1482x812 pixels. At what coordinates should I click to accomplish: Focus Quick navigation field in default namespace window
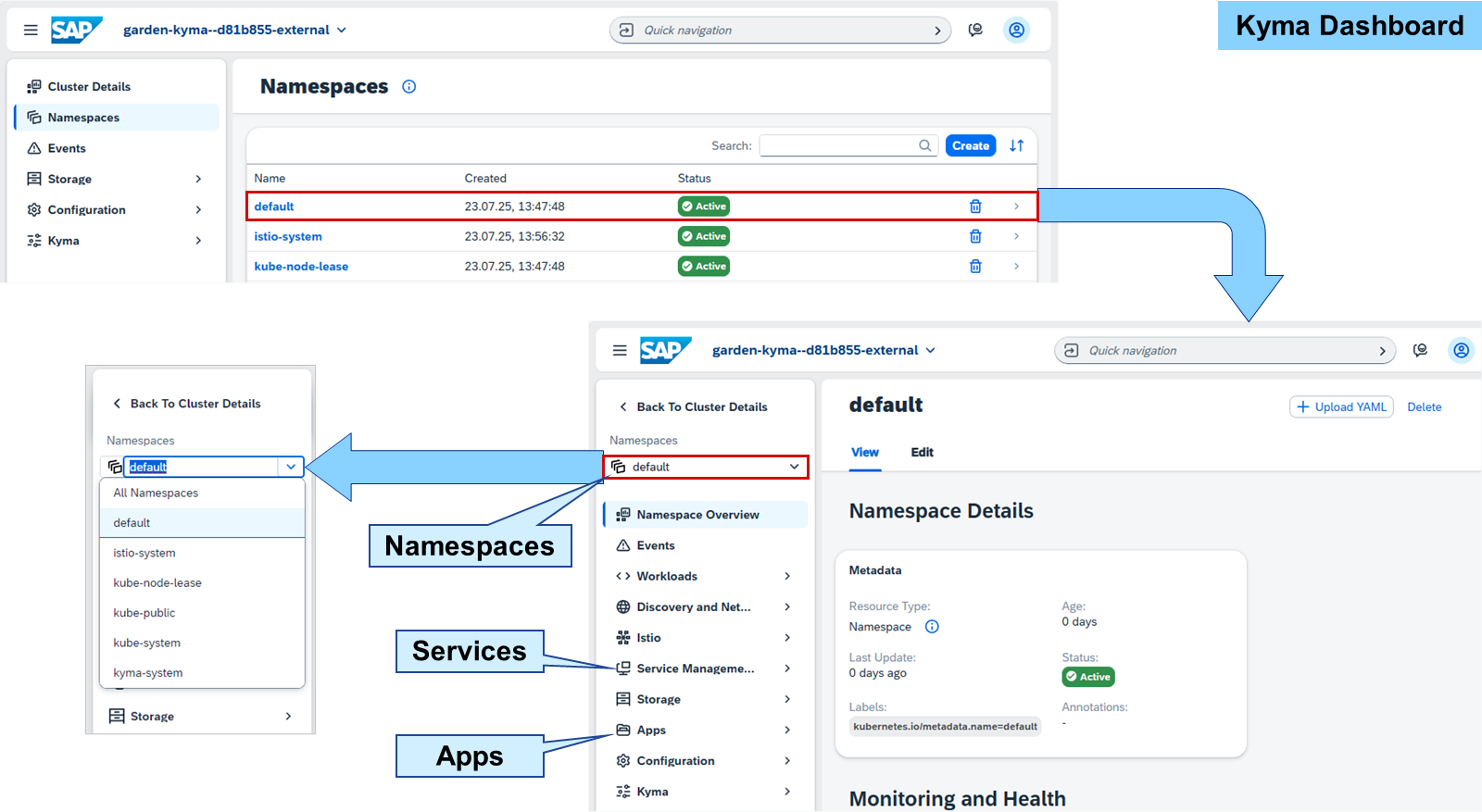[1225, 351]
